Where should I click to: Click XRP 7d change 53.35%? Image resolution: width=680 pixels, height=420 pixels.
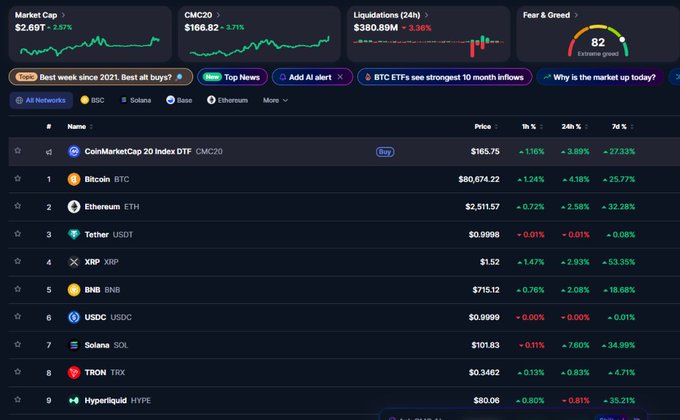tap(618, 262)
